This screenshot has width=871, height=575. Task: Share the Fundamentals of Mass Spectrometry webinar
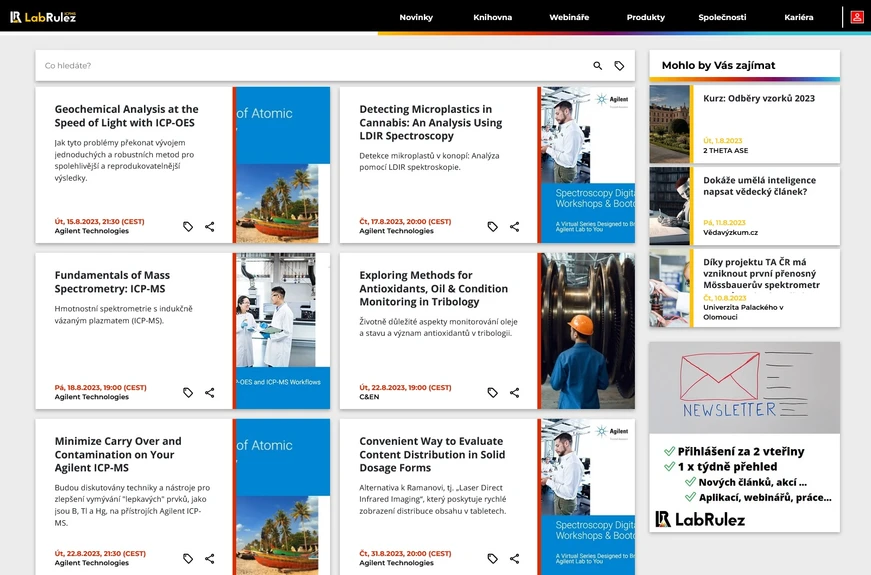209,393
